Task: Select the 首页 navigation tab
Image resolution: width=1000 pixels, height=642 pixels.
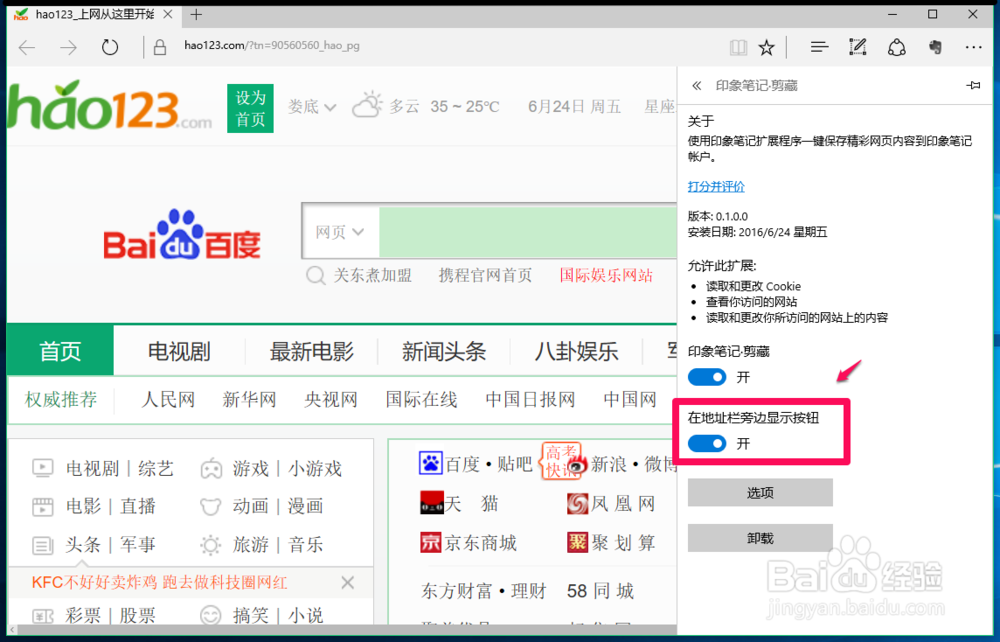Action: pyautogui.click(x=61, y=351)
